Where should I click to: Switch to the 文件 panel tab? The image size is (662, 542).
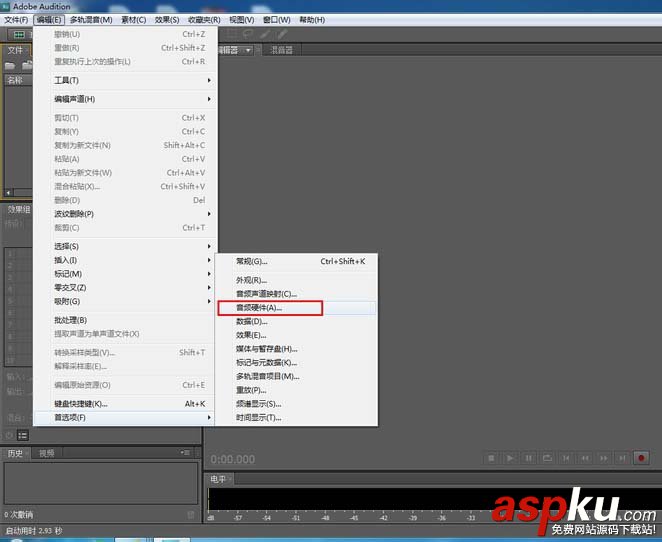tap(16, 50)
